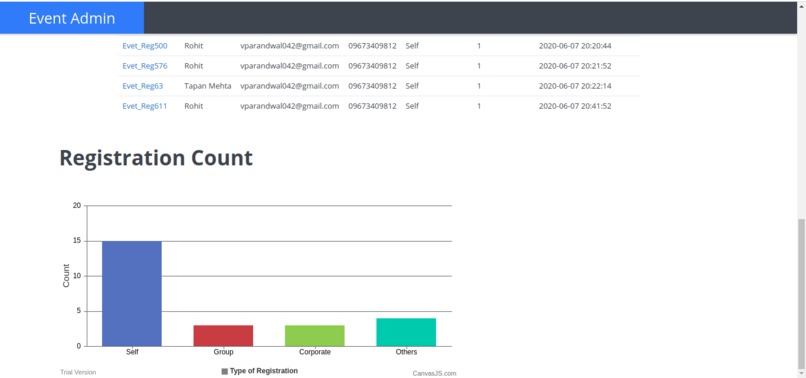Viewport: 806px width, 378px height.
Task: Click the y-axis value 20
Action: [x=77, y=206]
